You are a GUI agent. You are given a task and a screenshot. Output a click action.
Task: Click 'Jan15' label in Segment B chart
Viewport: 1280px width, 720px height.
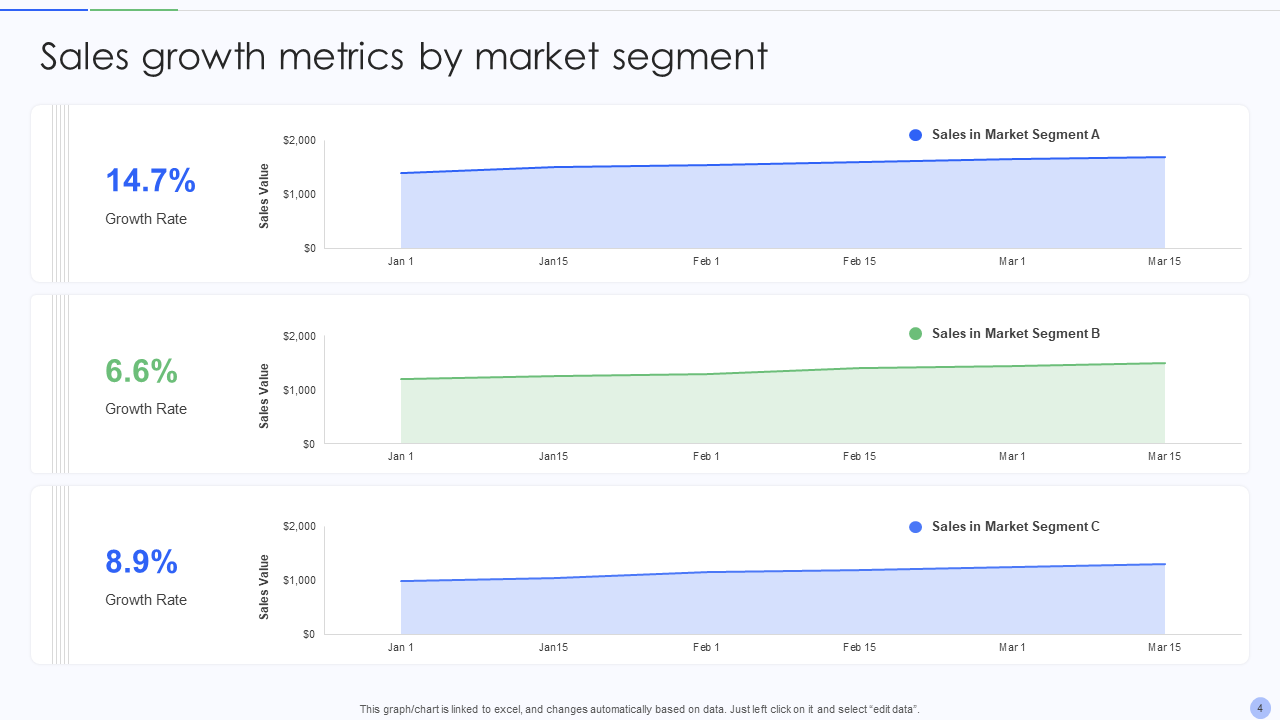click(x=554, y=457)
